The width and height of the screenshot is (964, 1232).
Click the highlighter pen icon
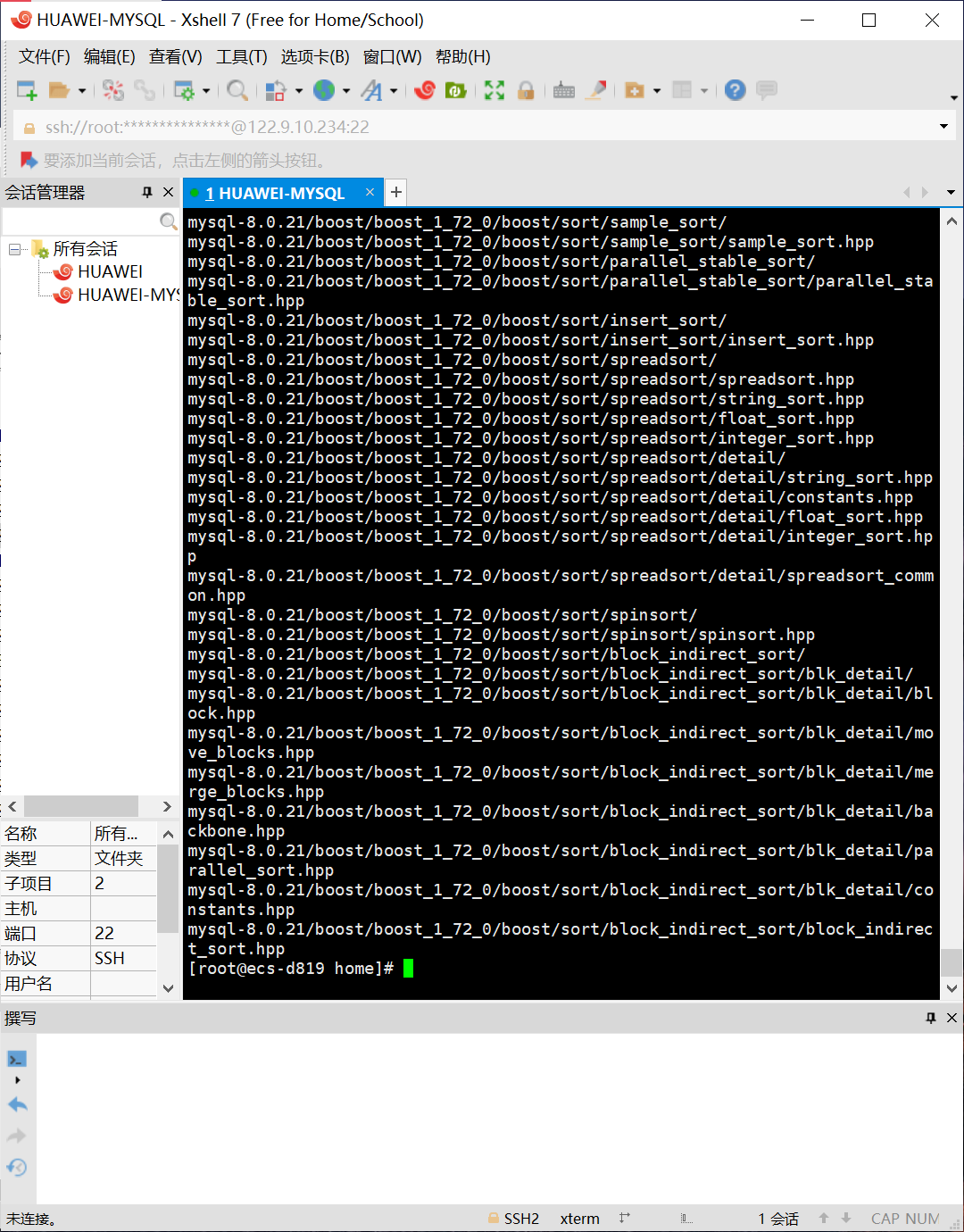click(597, 90)
